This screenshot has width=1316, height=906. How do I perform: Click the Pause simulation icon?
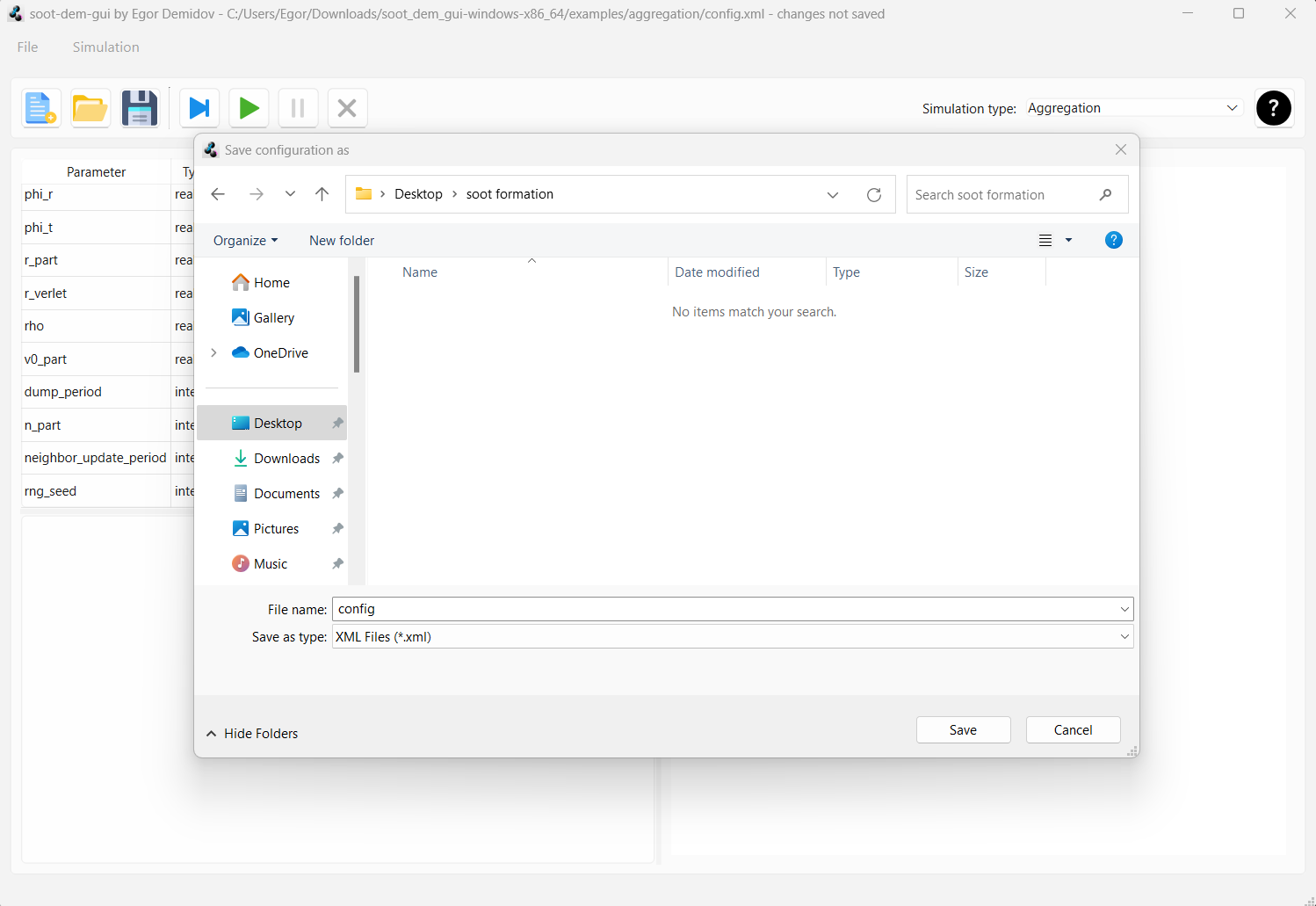click(298, 108)
